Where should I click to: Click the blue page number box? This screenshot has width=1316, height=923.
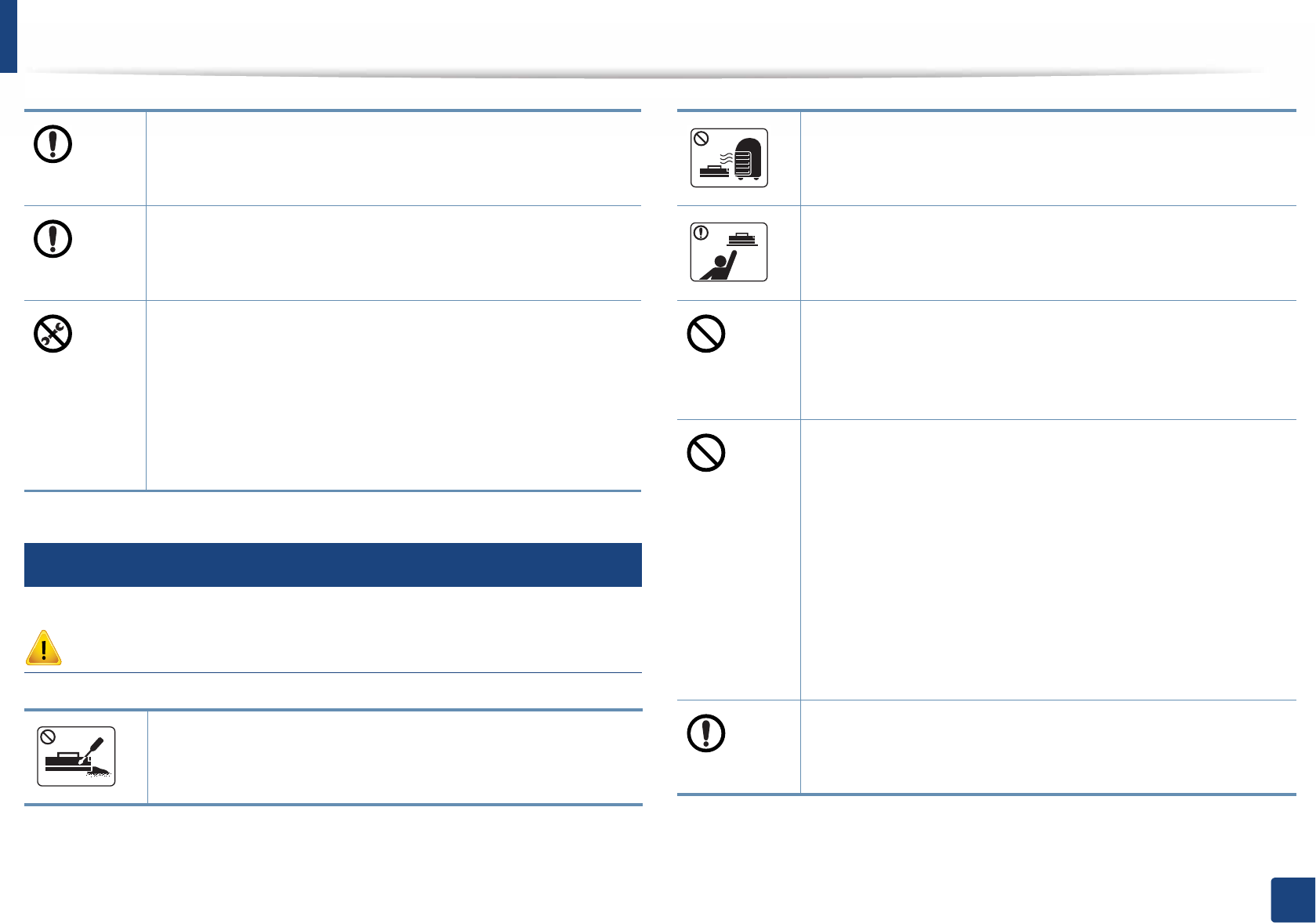[x=1292, y=900]
